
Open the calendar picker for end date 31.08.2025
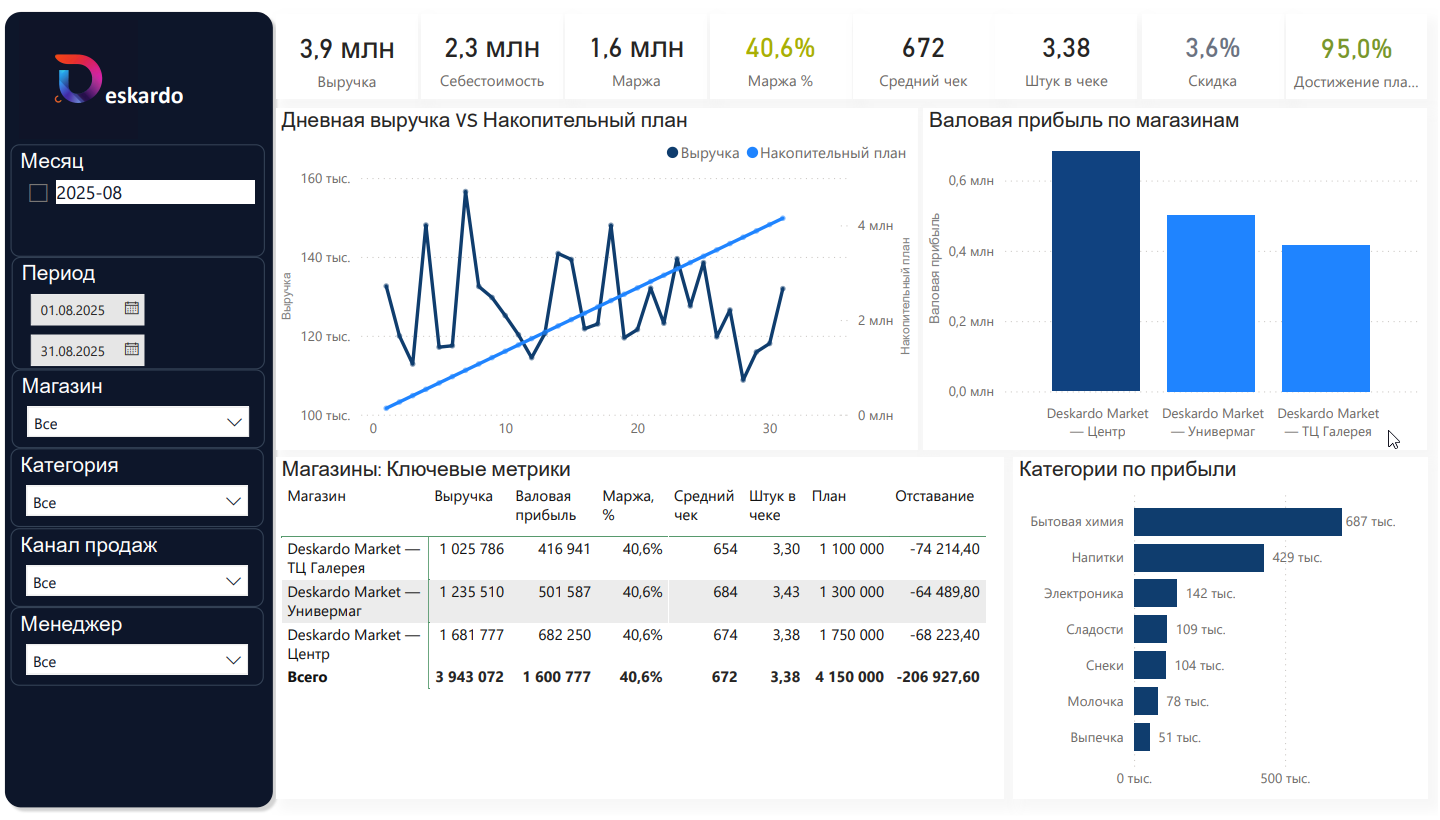132,350
